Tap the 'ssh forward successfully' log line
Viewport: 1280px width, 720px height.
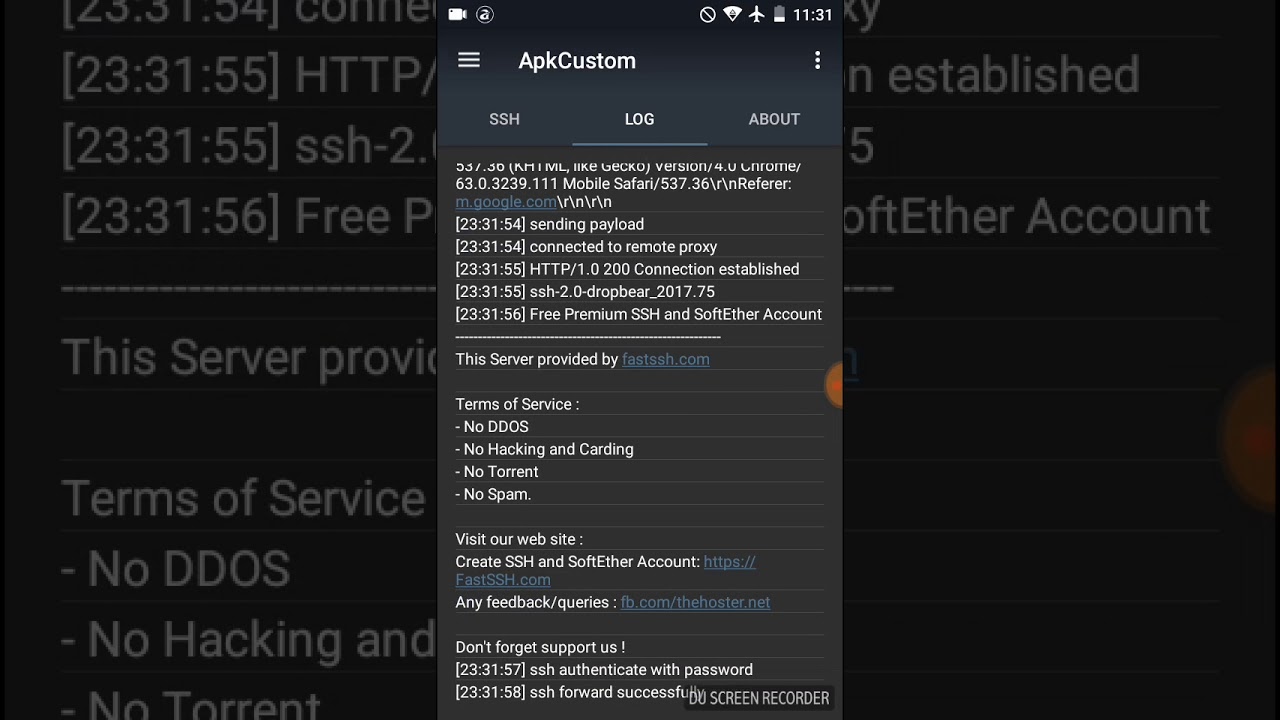pyautogui.click(x=580, y=692)
